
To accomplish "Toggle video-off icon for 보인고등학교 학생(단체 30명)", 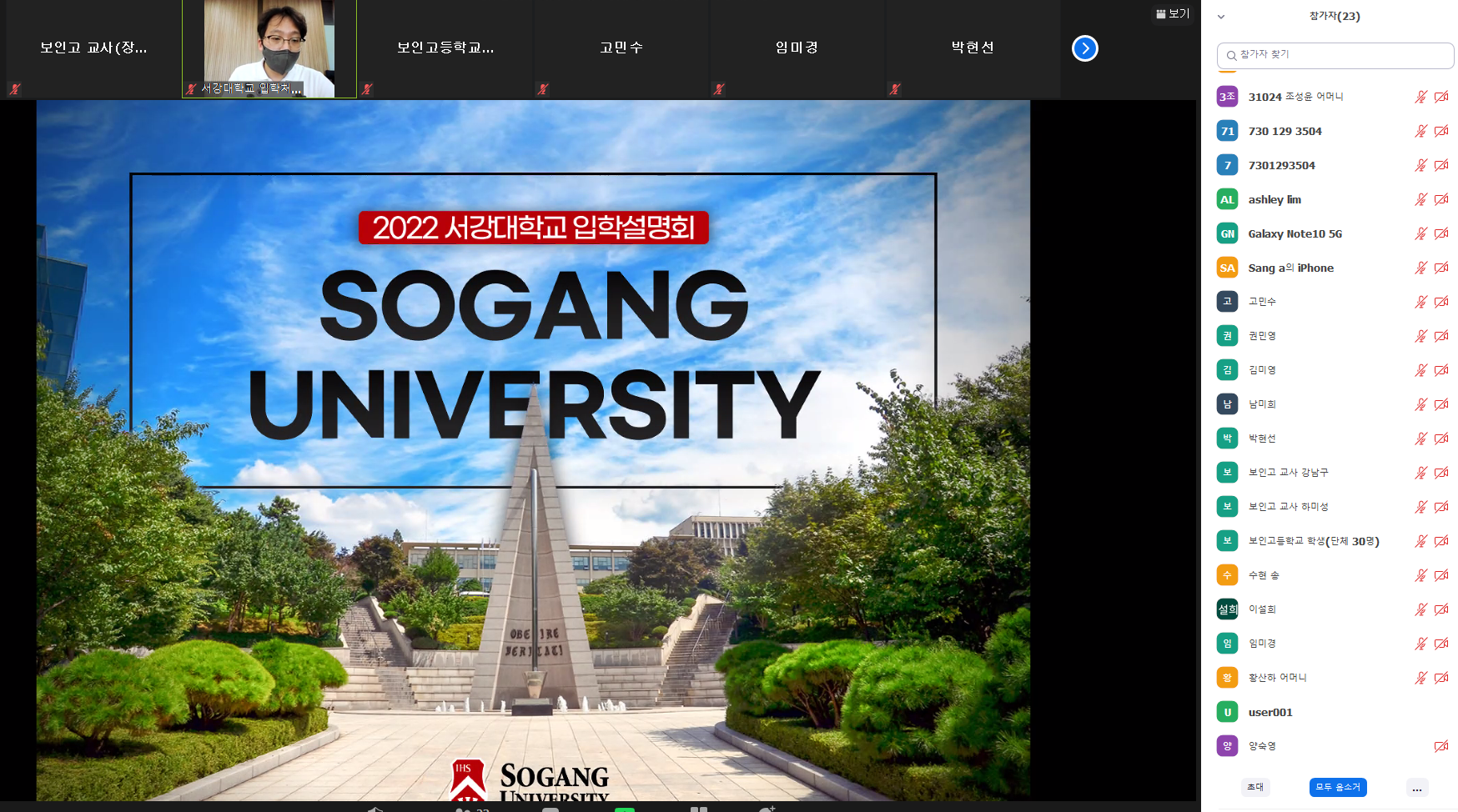I will 1441,541.
